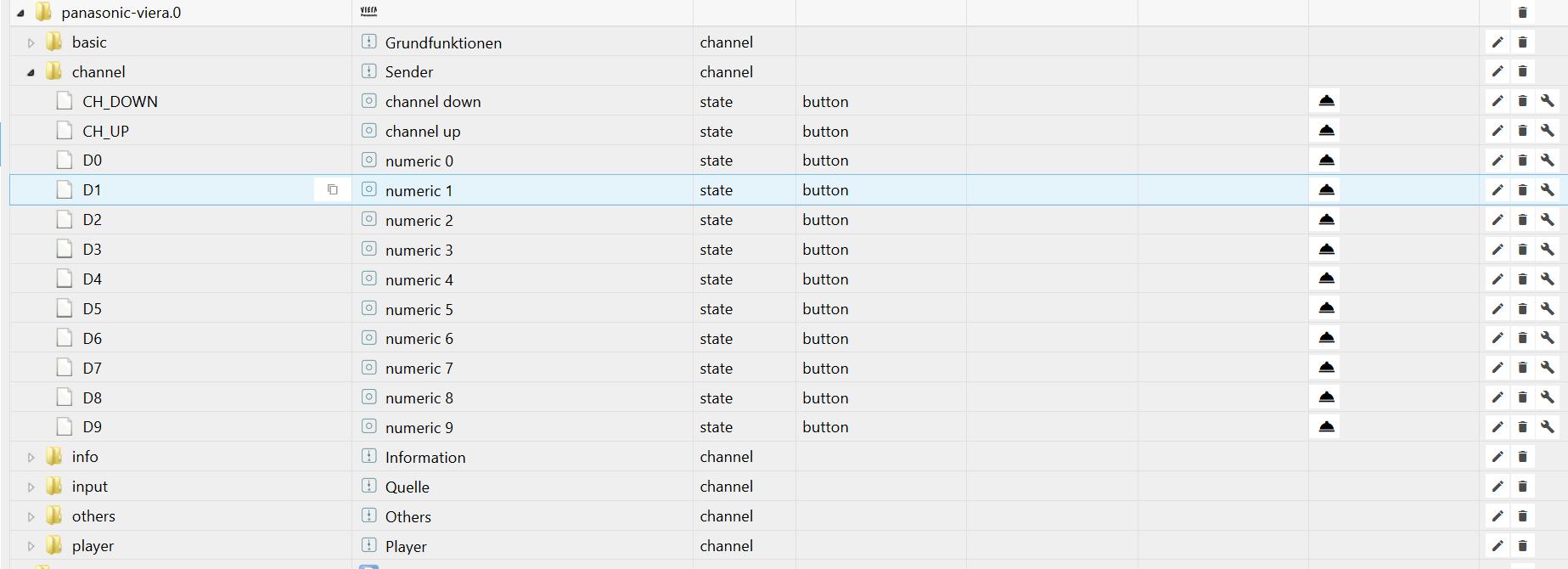Edit the D4 object with the pencil
The image size is (1568, 569).
[x=1498, y=279]
